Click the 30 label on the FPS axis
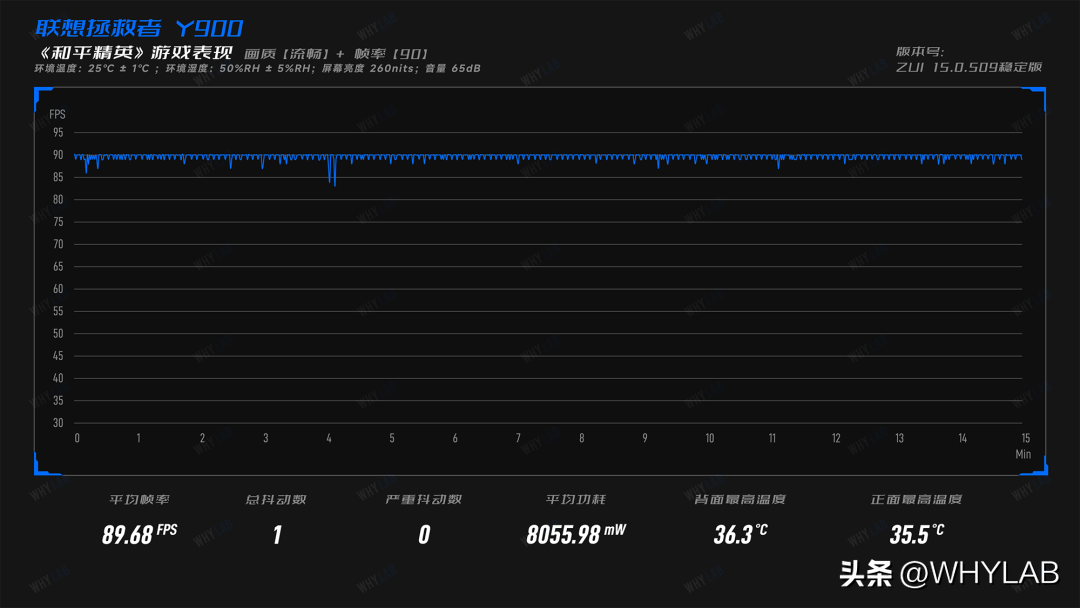 coord(58,423)
